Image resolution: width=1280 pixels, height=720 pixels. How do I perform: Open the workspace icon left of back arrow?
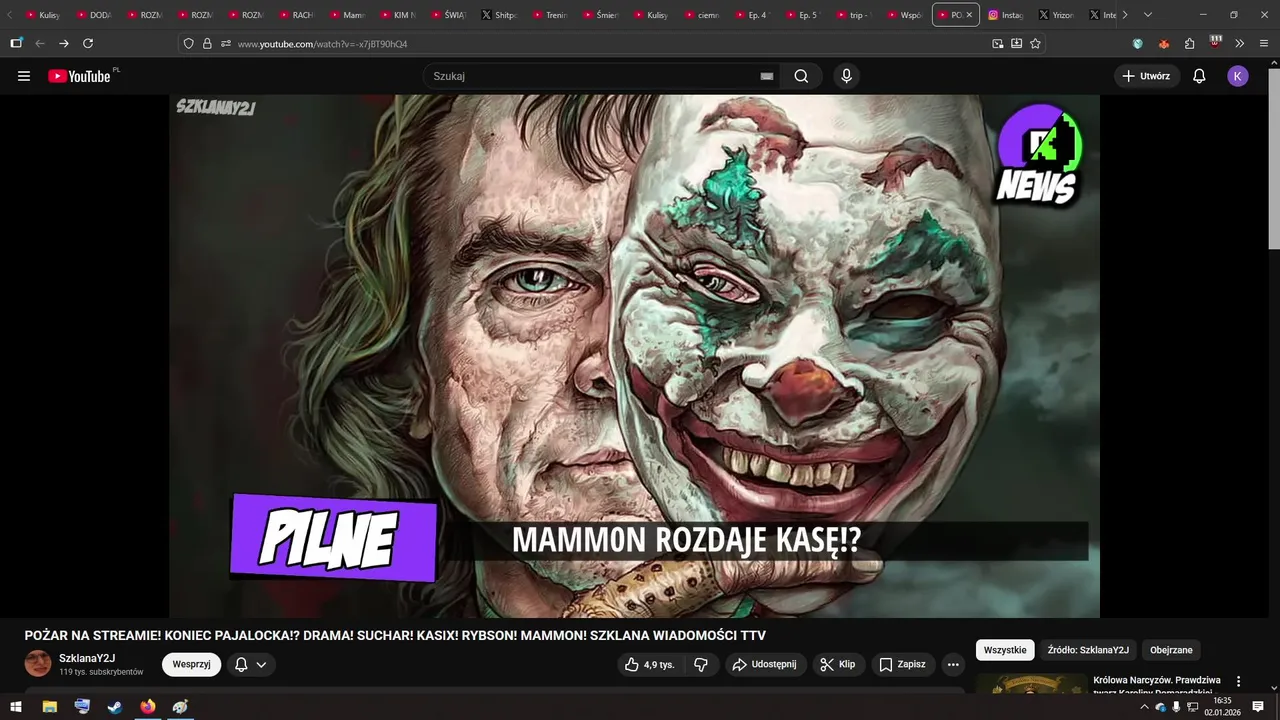[16, 44]
